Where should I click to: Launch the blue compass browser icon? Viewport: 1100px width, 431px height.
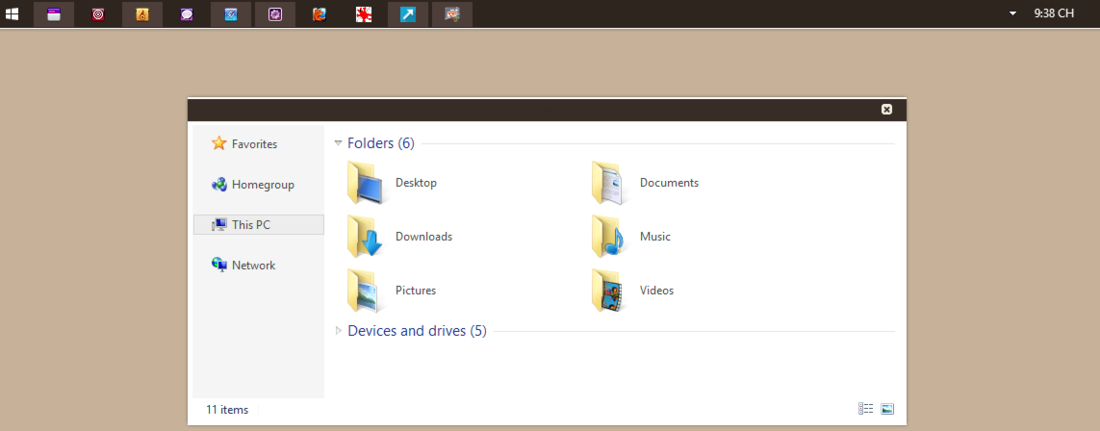coord(231,14)
